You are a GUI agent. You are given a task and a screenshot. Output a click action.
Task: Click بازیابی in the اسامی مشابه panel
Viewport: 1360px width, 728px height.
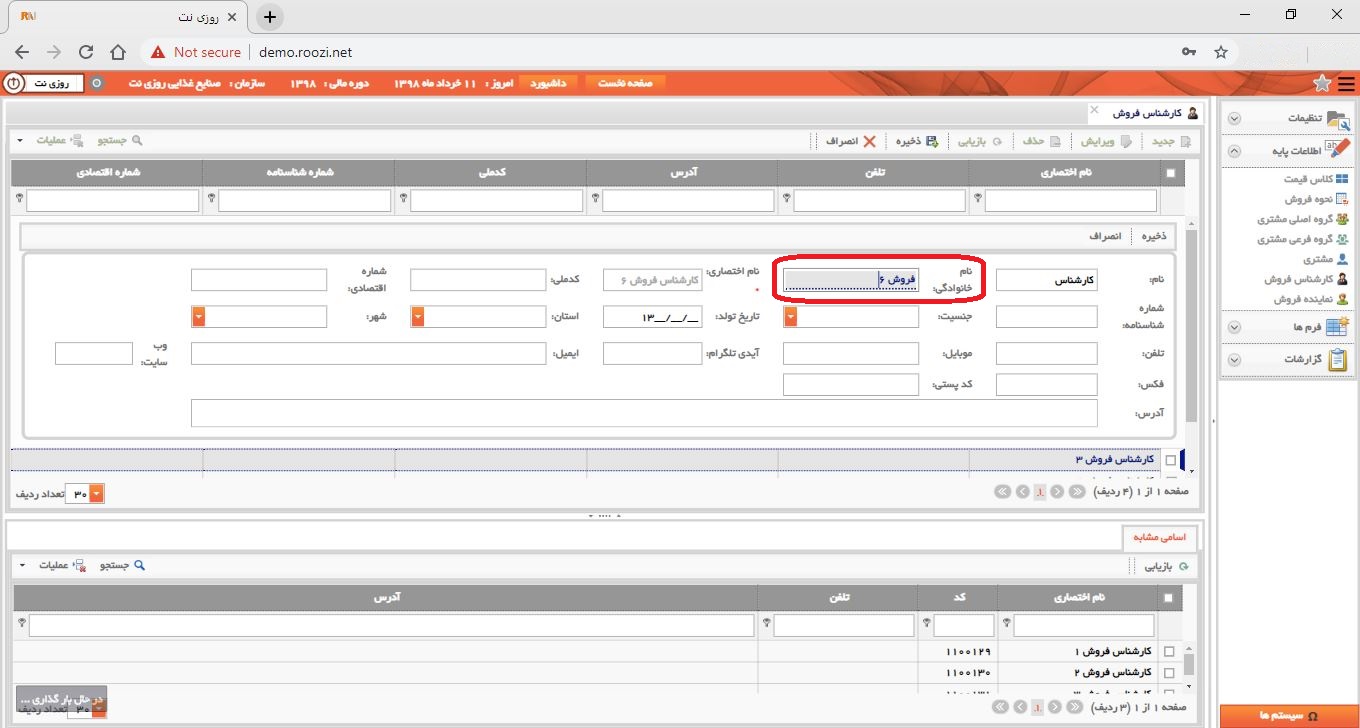pos(1168,566)
